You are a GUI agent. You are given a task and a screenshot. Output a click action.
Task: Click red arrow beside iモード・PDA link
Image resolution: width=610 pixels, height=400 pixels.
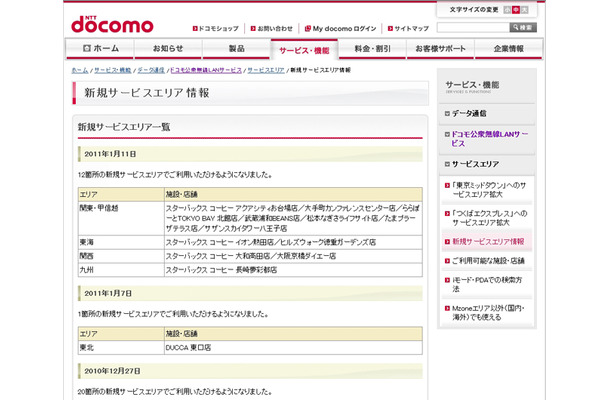pos(447,280)
